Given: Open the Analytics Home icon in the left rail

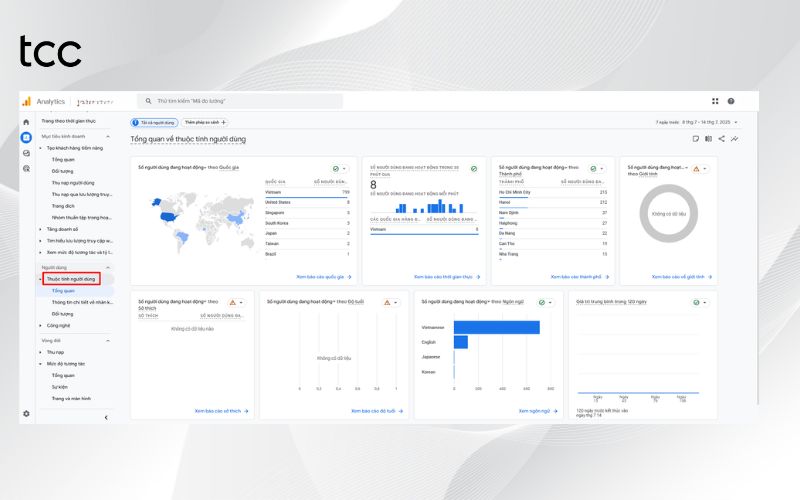Looking at the screenshot, I should 26,122.
